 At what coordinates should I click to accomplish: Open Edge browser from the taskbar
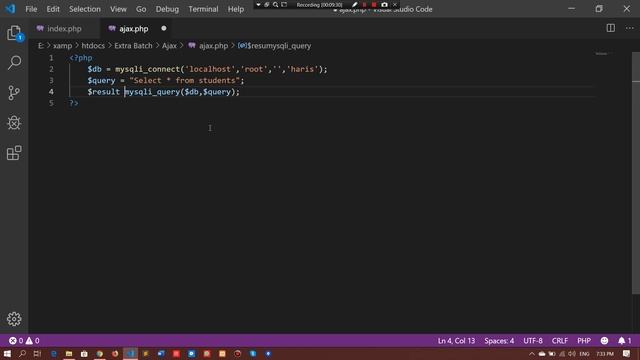(53, 353)
